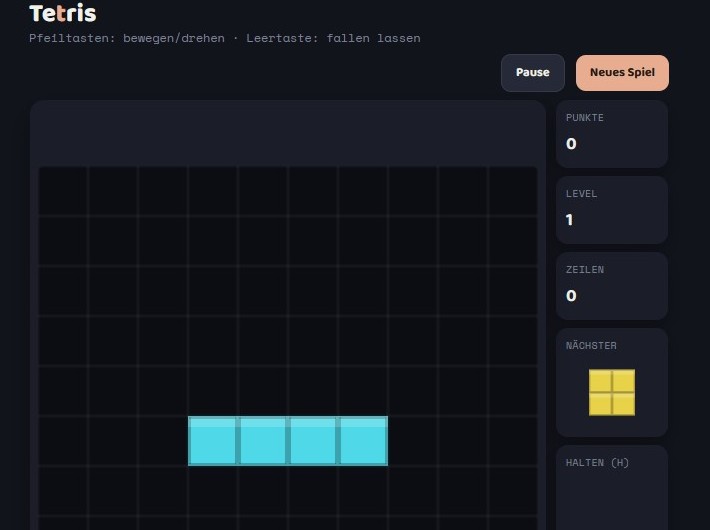Click the ZEILEN label

click(x=585, y=270)
